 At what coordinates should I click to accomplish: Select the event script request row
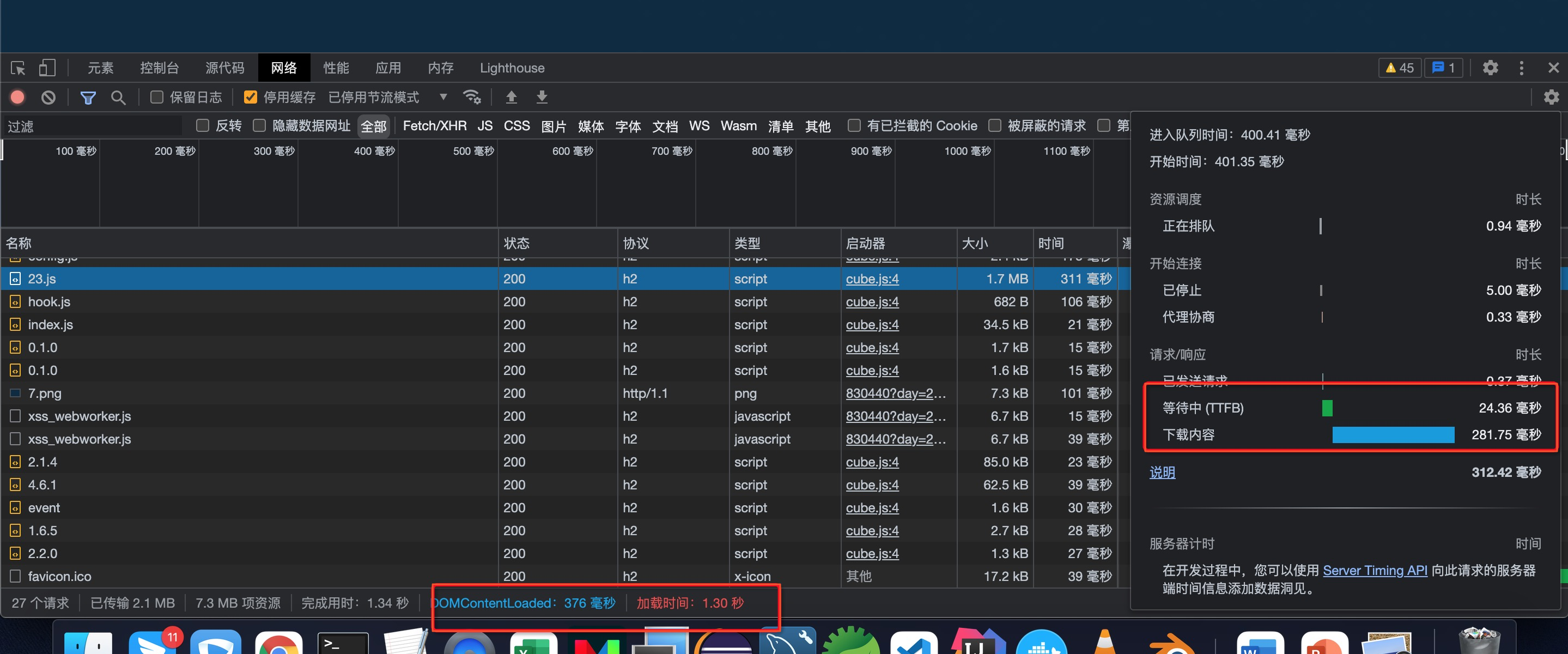tap(565, 507)
